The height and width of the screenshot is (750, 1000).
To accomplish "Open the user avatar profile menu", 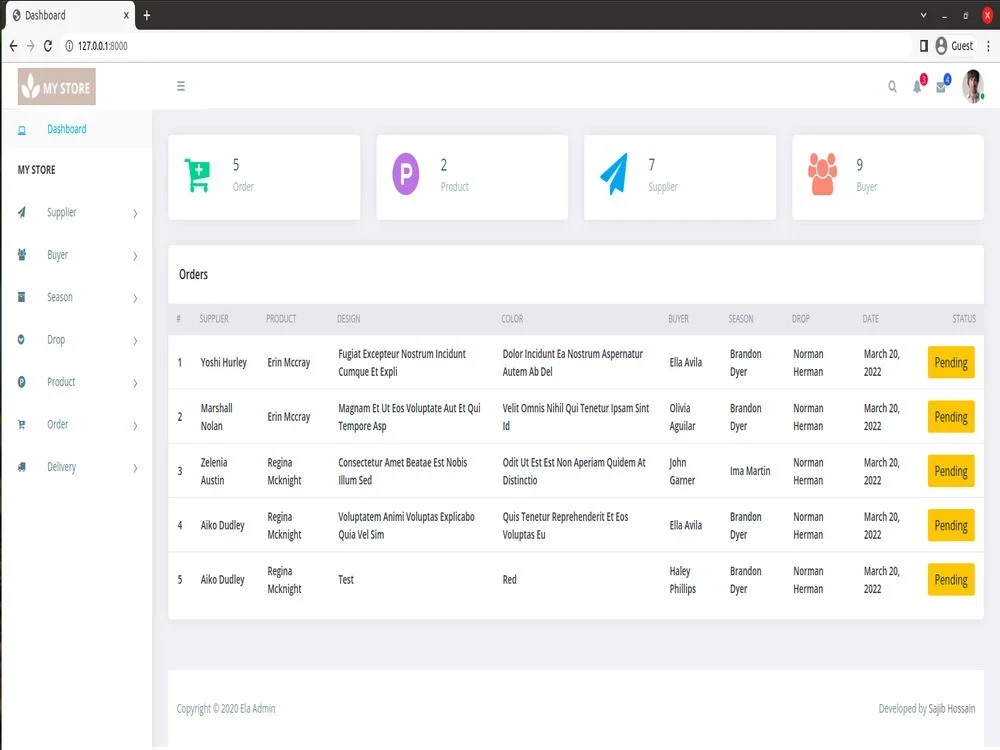I will (x=973, y=86).
